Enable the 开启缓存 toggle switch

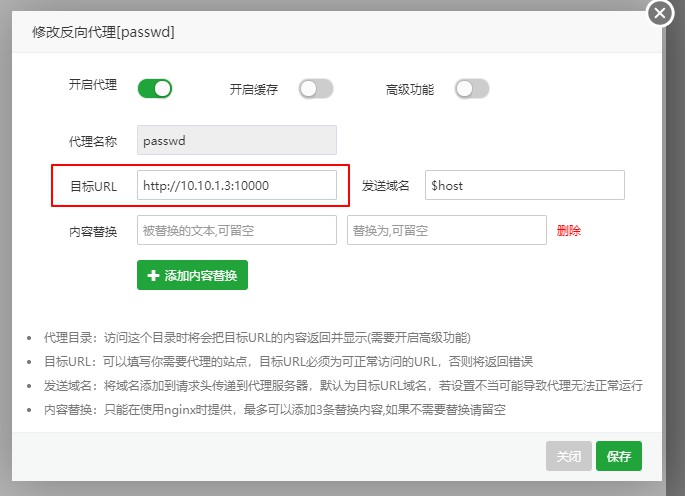(315, 89)
